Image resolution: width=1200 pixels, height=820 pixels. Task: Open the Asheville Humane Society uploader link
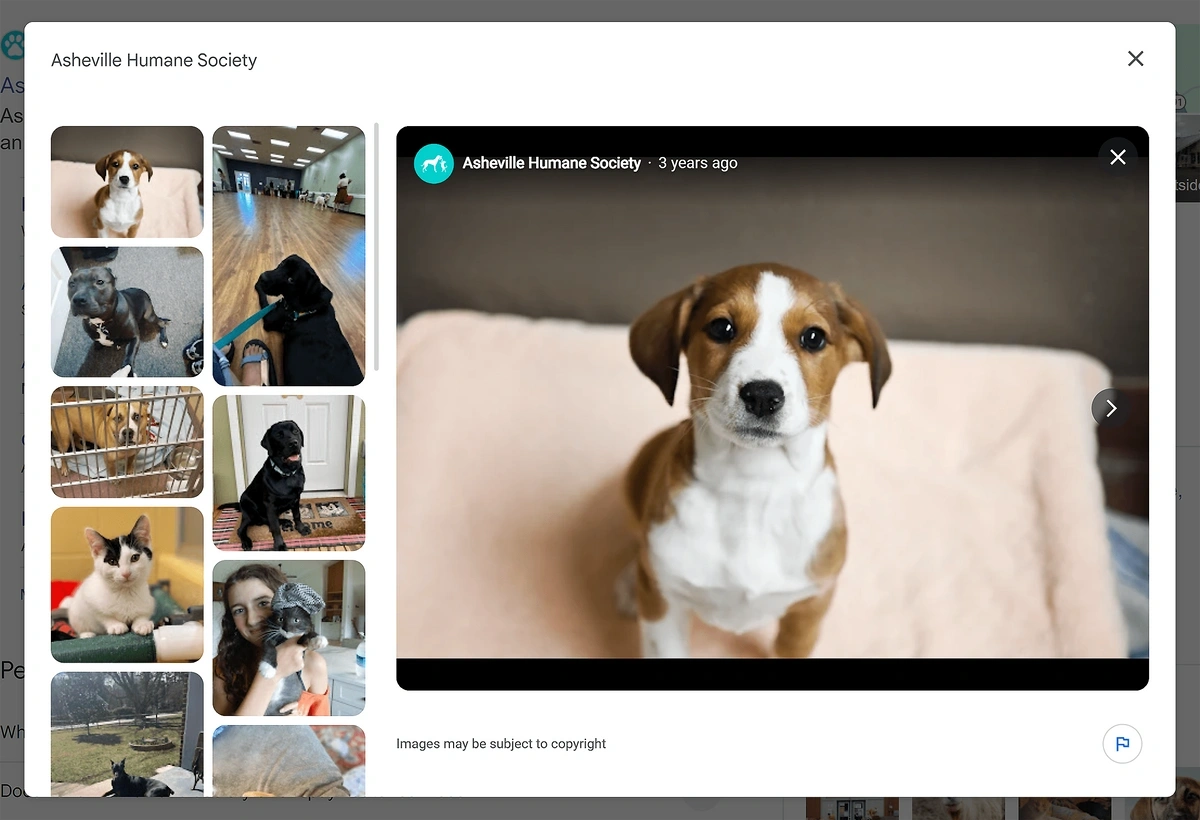pos(551,163)
